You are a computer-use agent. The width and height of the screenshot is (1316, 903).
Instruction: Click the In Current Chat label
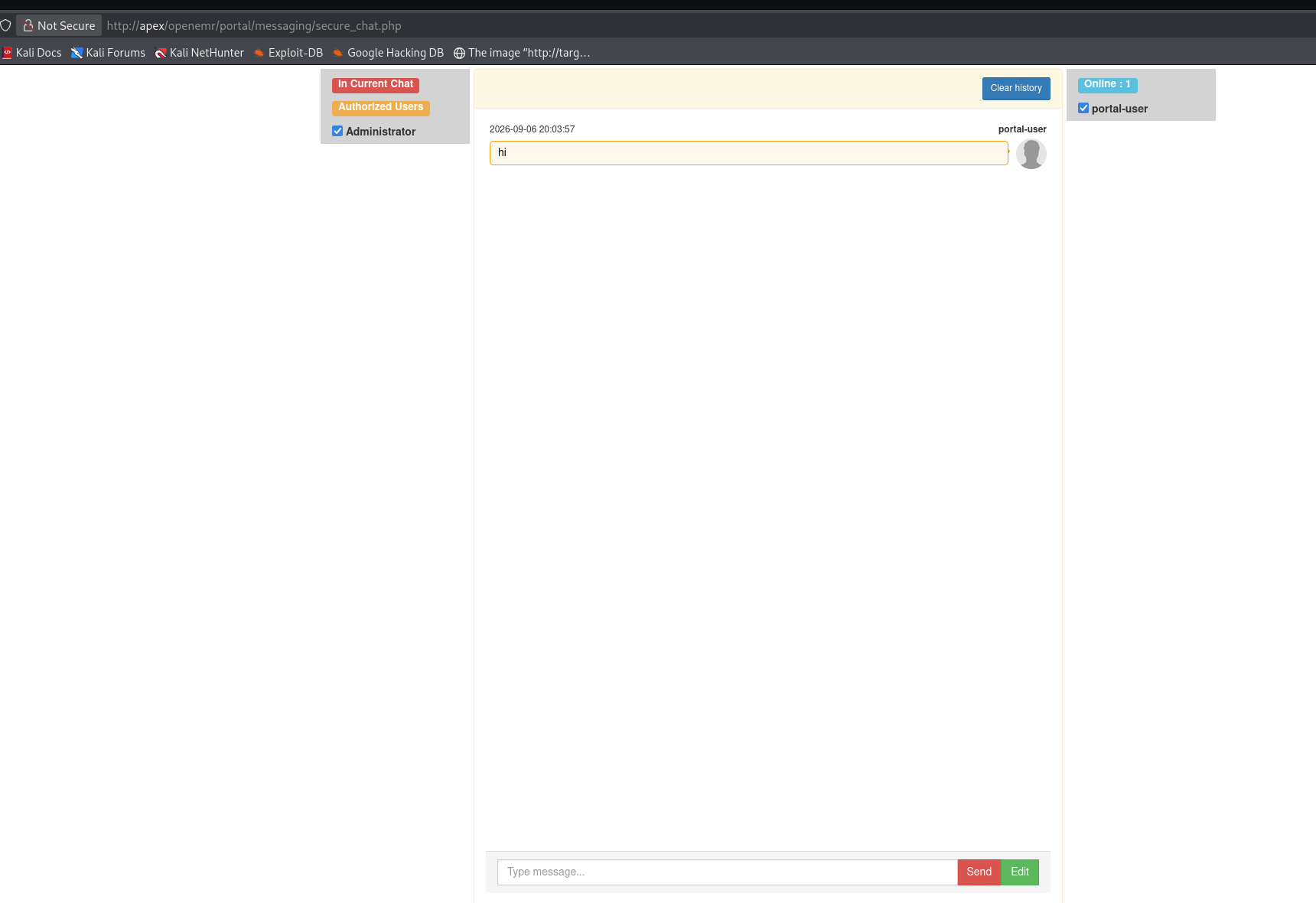tap(376, 84)
